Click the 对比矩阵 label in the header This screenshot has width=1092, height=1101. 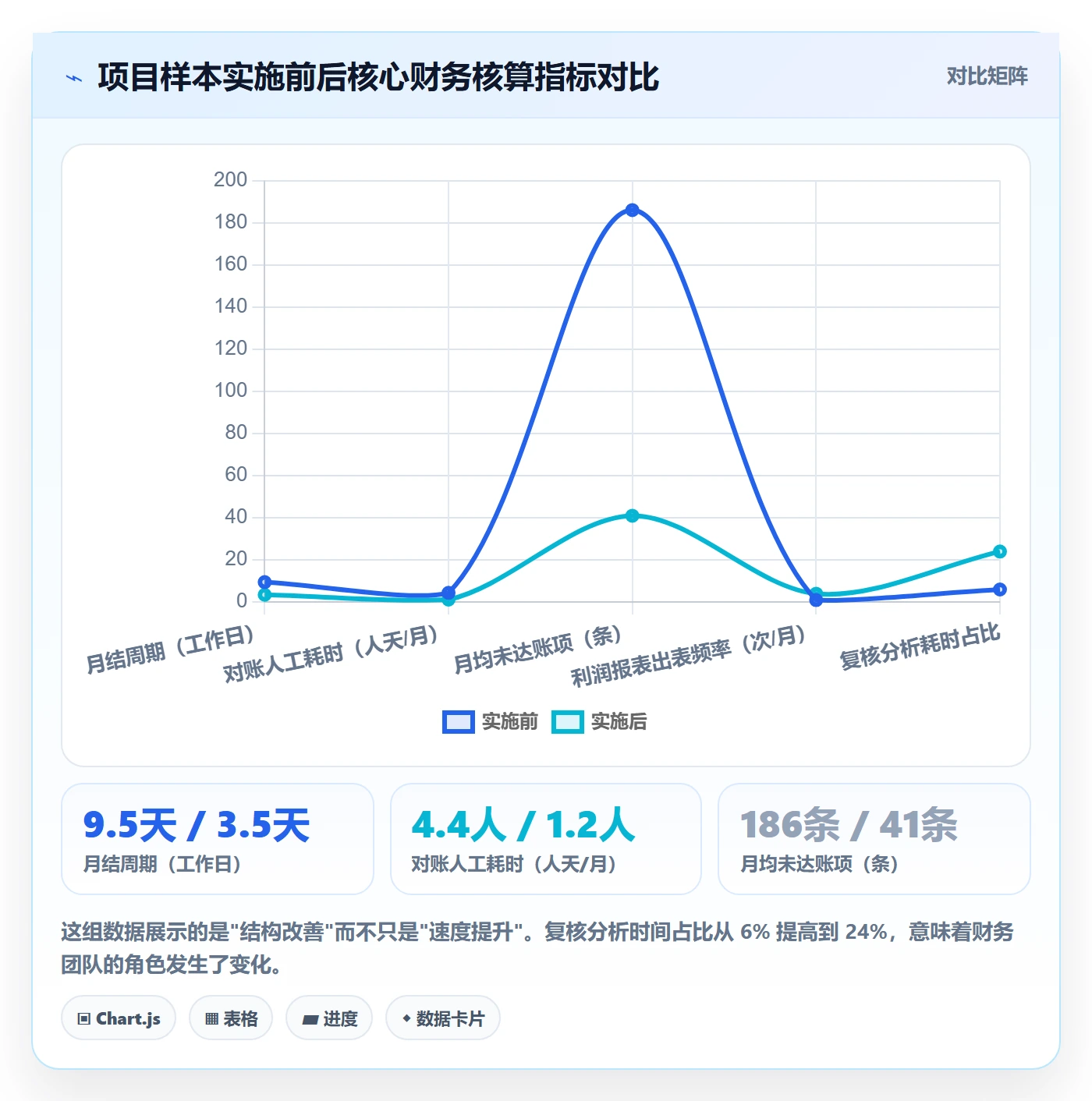tap(987, 76)
